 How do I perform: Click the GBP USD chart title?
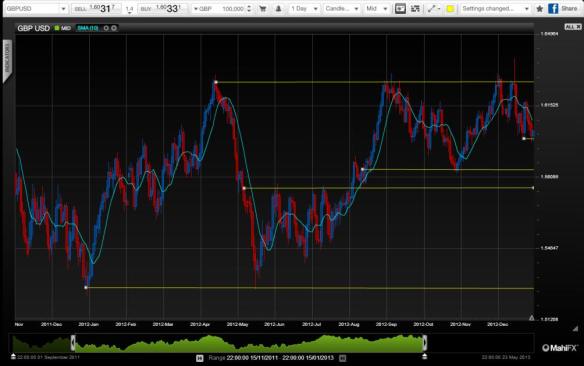tap(34, 28)
